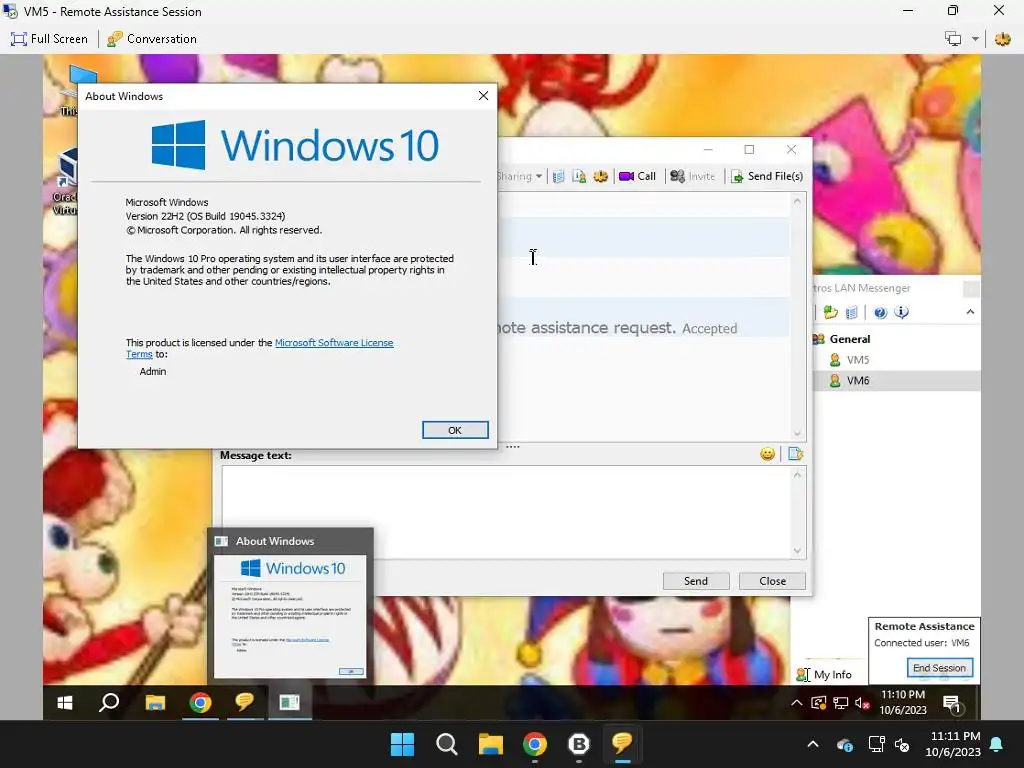
Task: Open the Microsoft Software License link
Action: (334, 342)
